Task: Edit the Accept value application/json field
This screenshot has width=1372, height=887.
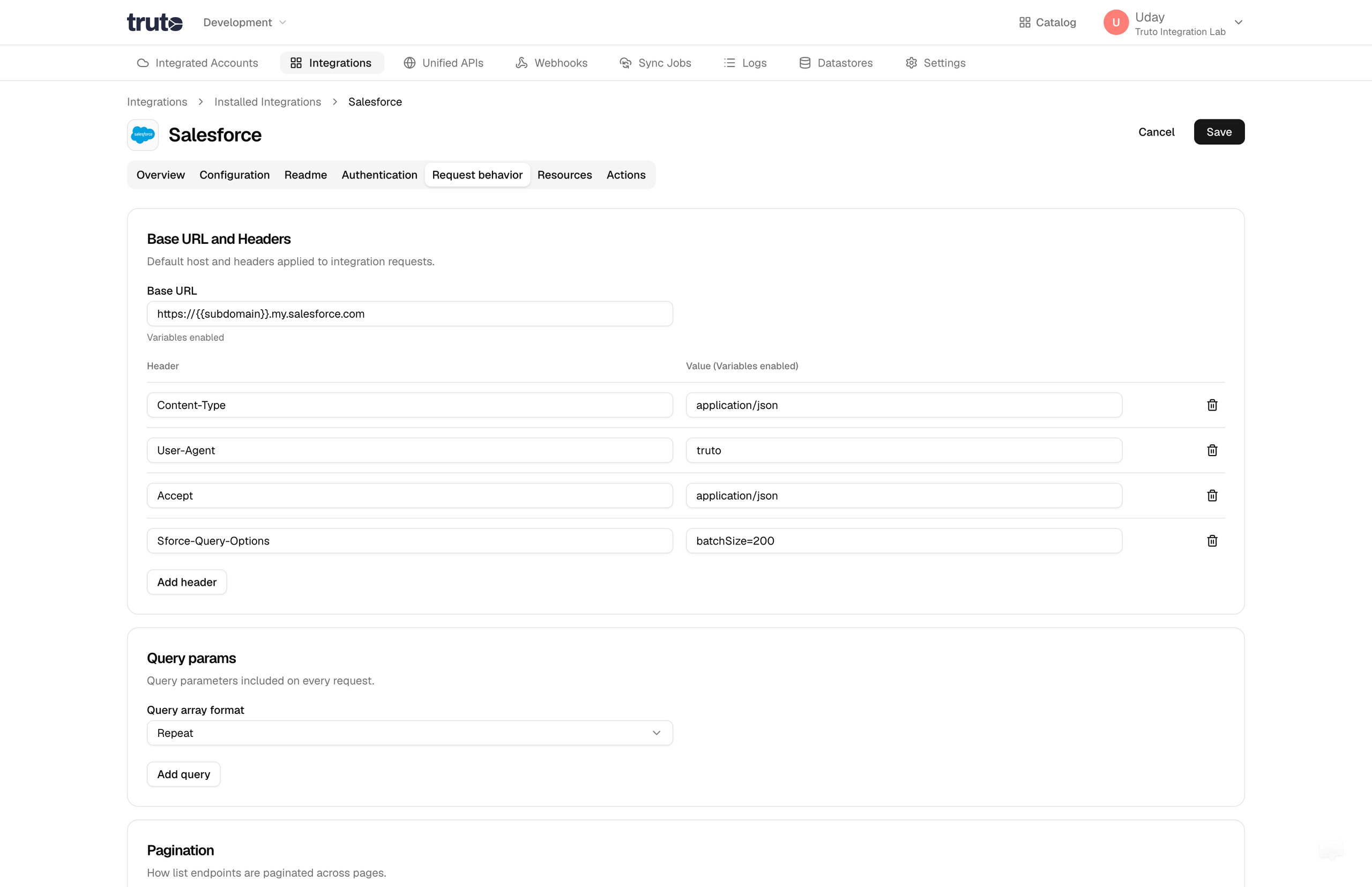Action: [x=904, y=496]
